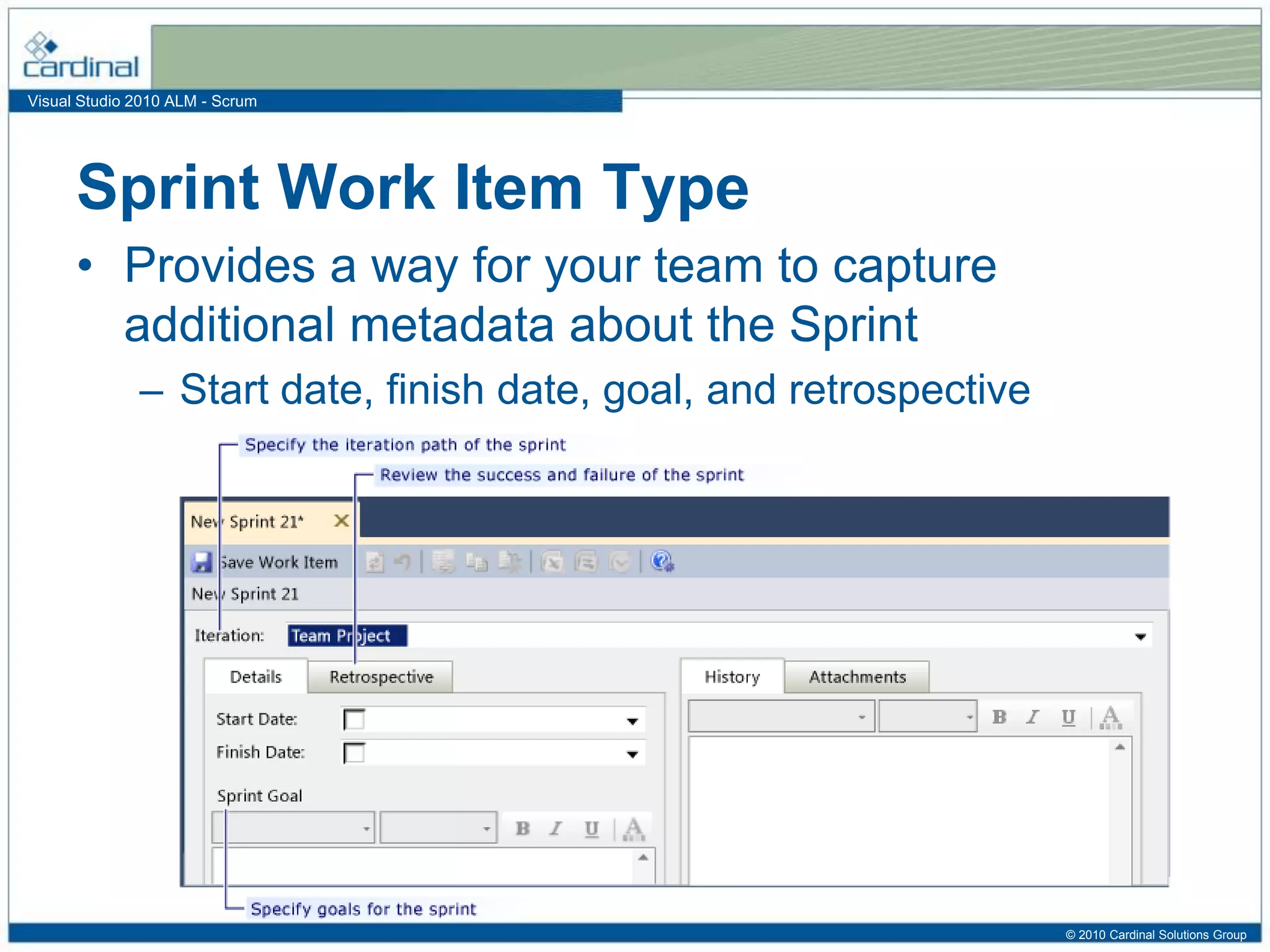
Task: Click the blue Help question mark icon
Action: click(662, 562)
